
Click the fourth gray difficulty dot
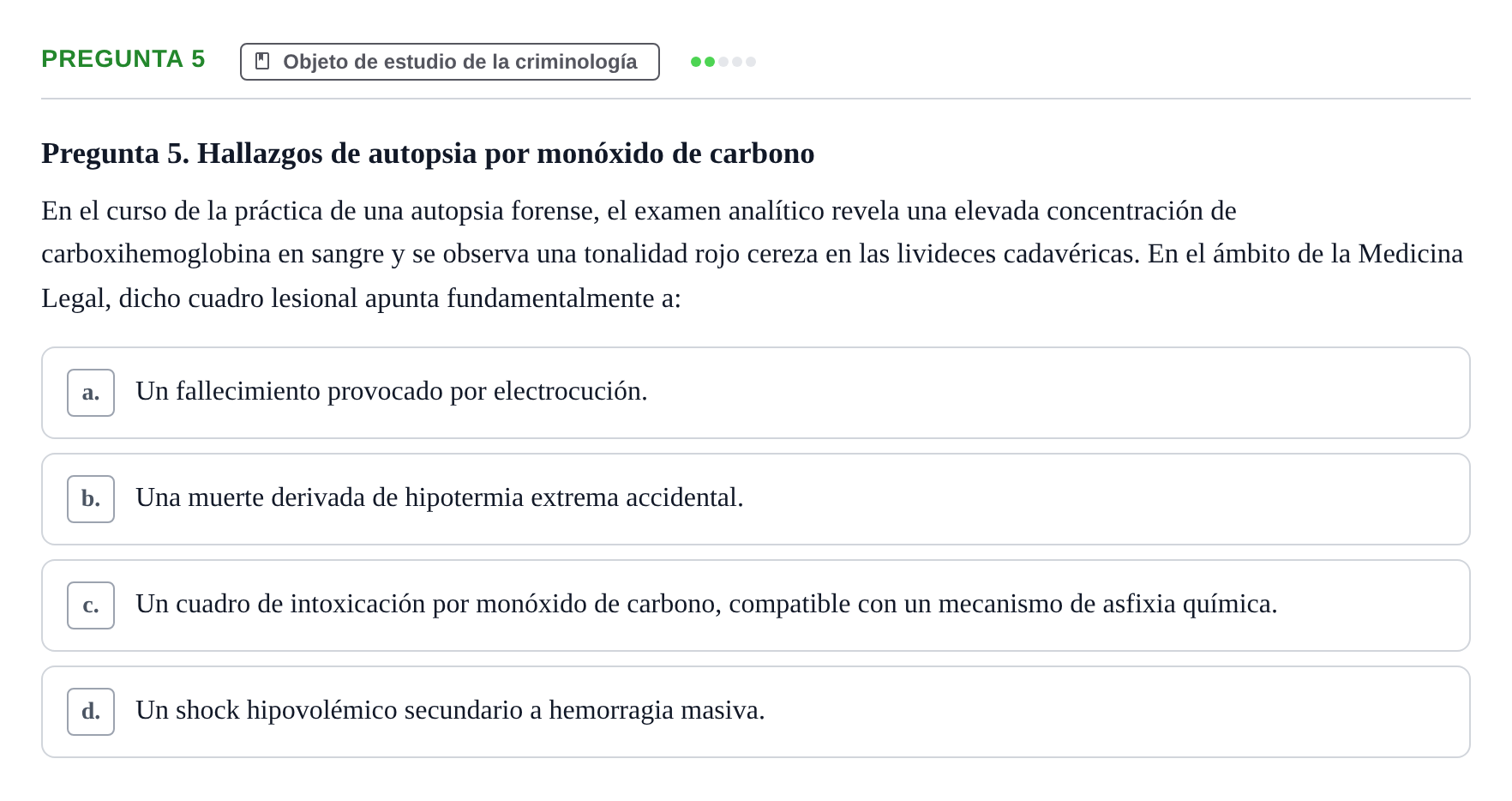[x=737, y=62]
